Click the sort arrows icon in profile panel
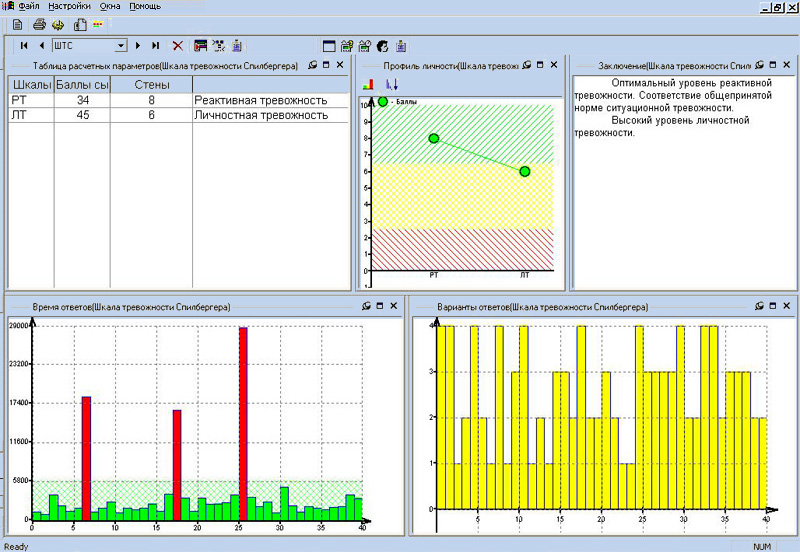800x552 pixels. pos(391,85)
